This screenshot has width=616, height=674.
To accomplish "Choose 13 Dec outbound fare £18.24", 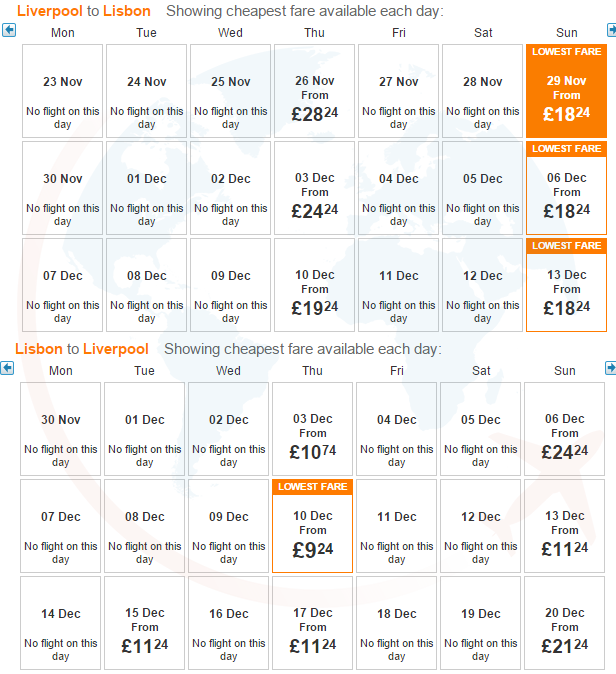I will [566, 285].
